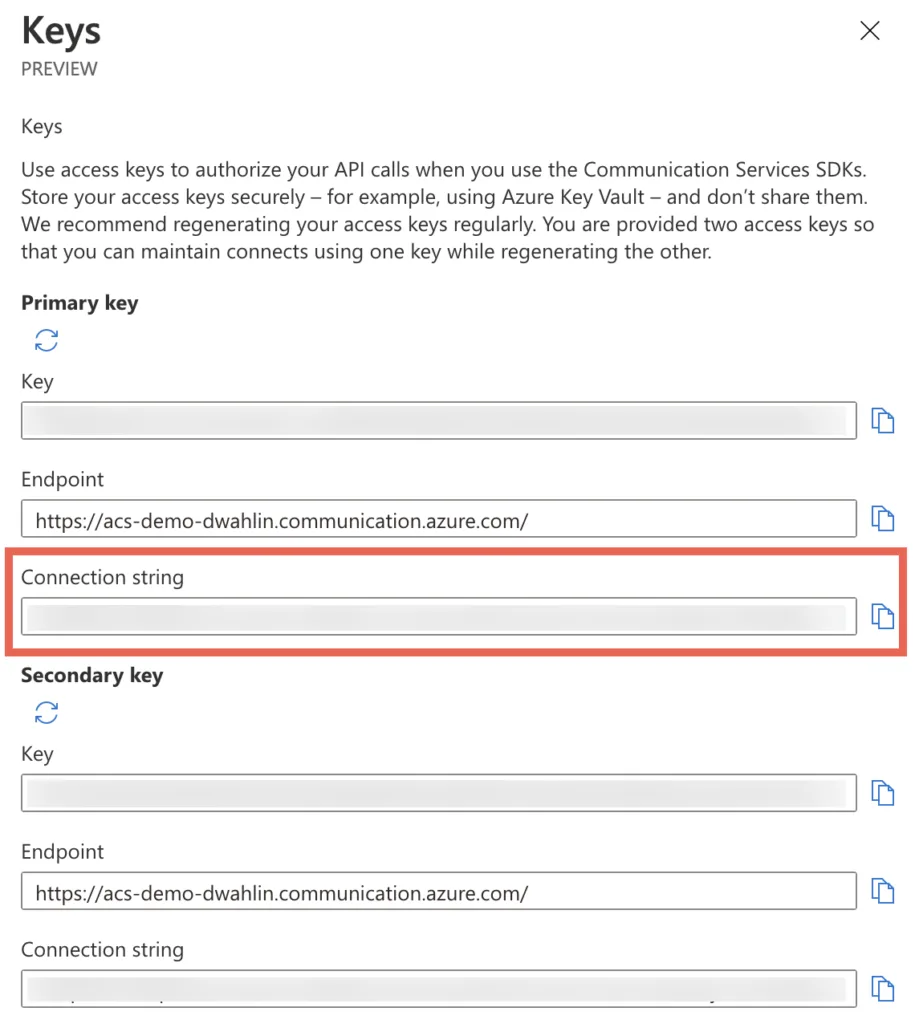Click the PREVIEW label under the title
This screenshot has height=1024, width=915.
tap(59, 69)
